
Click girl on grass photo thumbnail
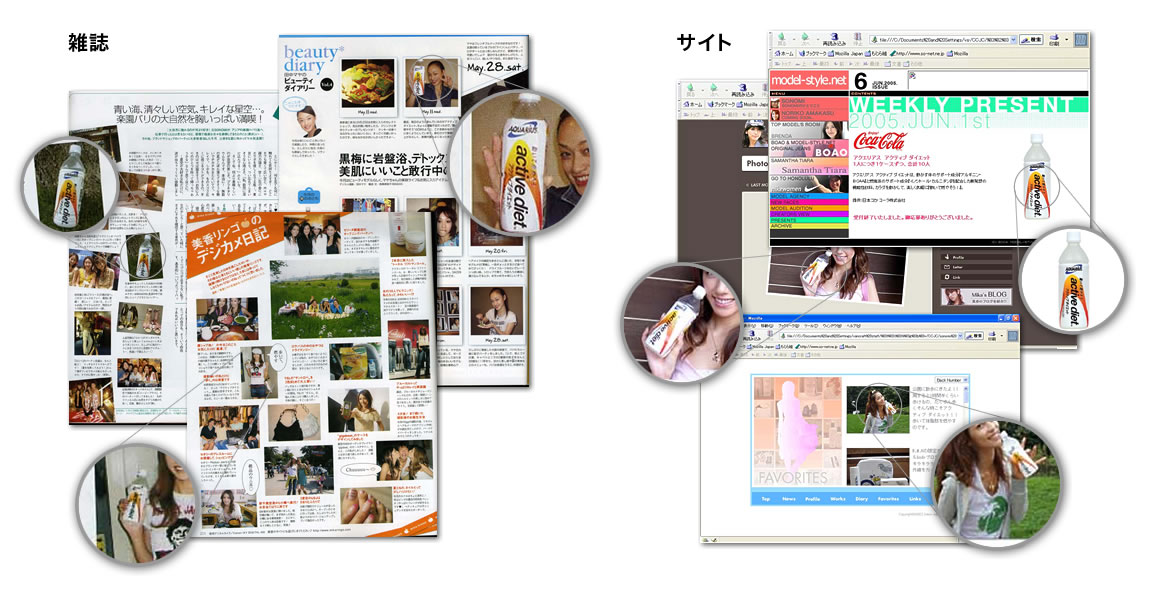pos(878,409)
